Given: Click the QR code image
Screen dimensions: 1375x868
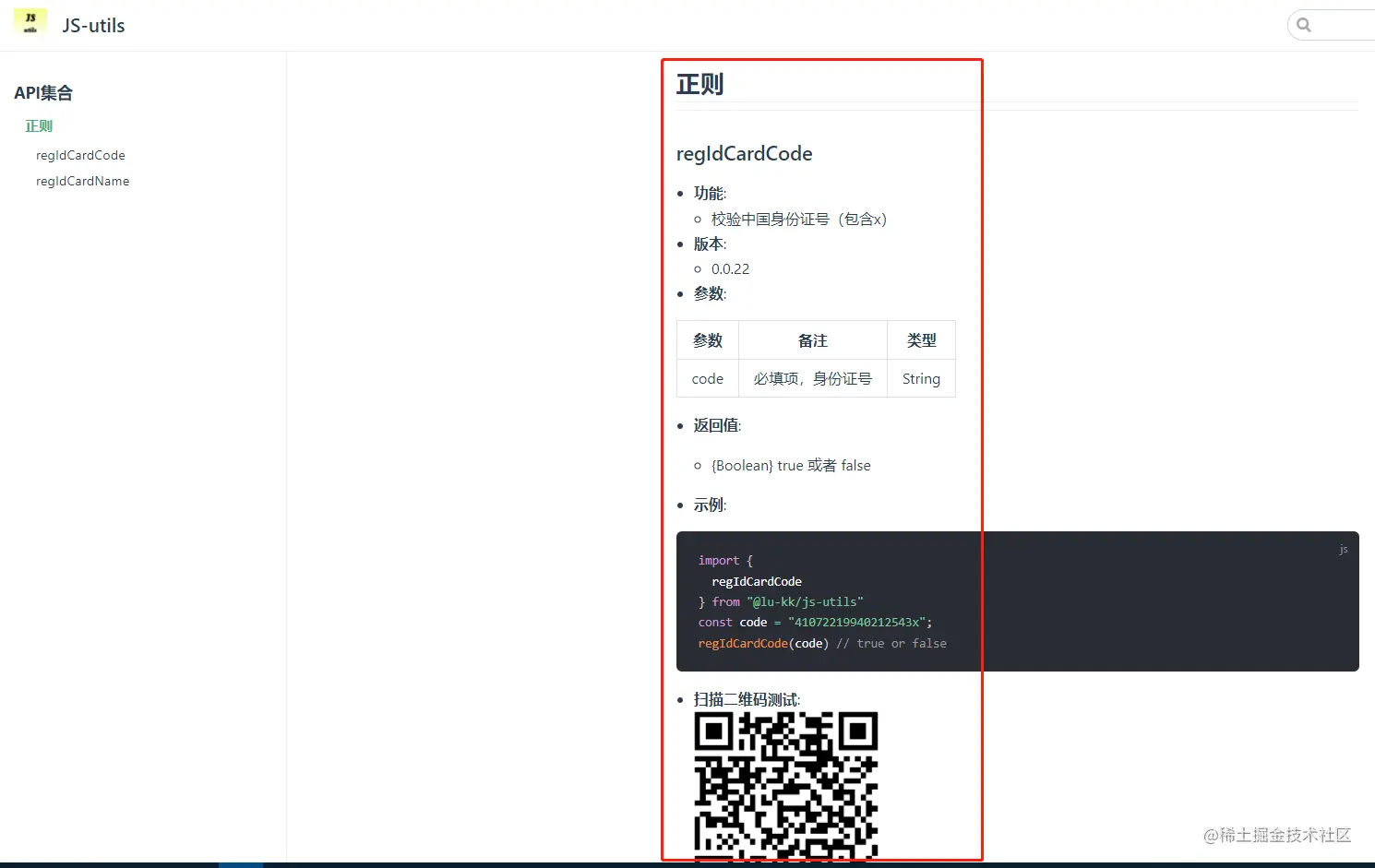Looking at the screenshot, I should tap(786, 784).
